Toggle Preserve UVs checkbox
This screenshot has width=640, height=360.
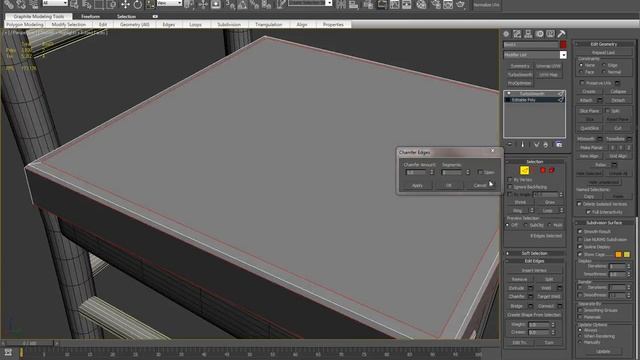[582, 83]
